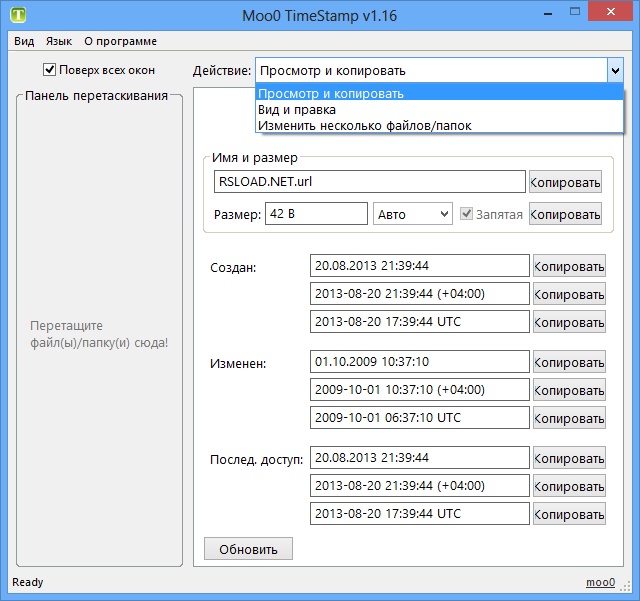This screenshot has height=601, width=640.
Task: Click the Ready status bar text
Action: (x=28, y=582)
